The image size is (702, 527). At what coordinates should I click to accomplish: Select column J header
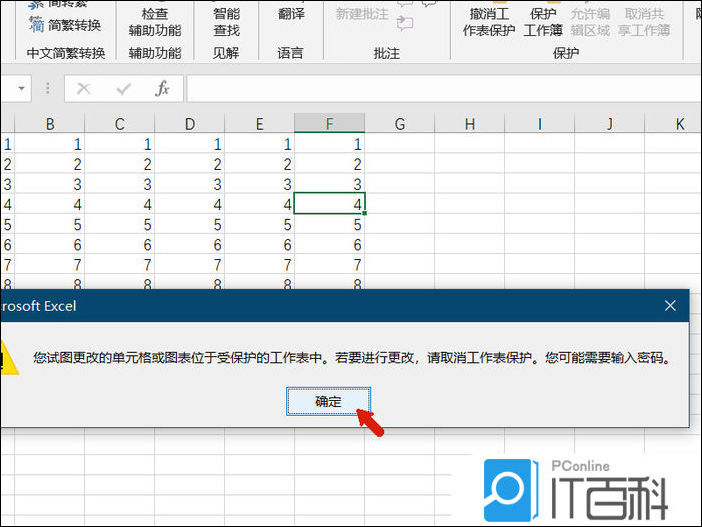[609, 123]
